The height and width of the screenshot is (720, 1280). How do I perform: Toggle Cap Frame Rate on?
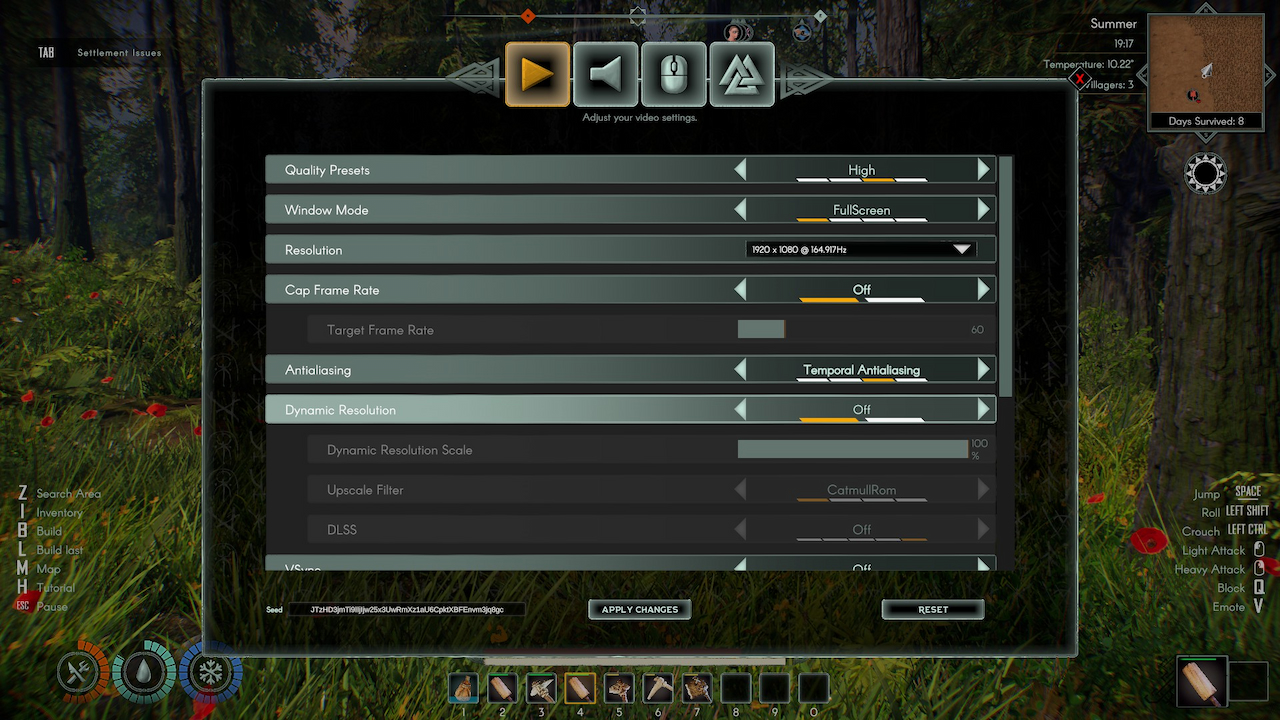point(984,289)
